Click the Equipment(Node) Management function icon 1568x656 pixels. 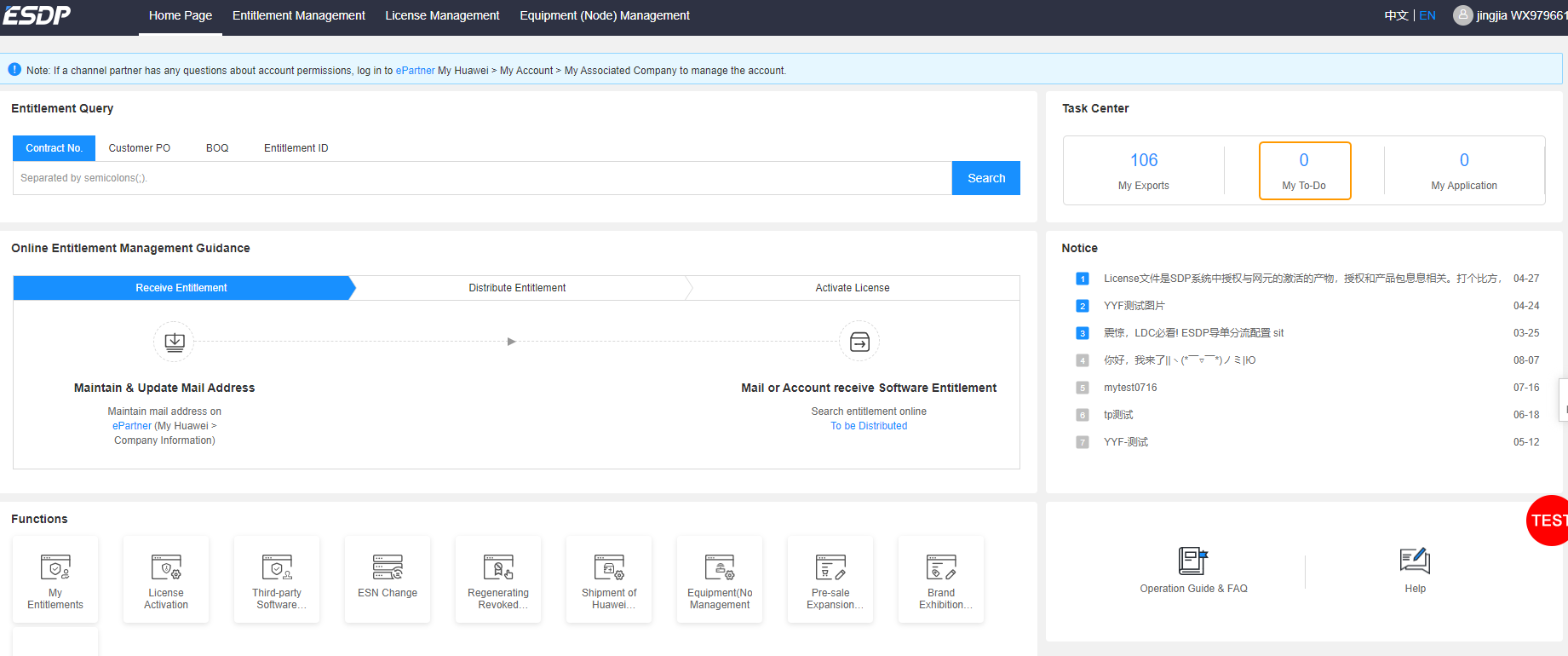pyautogui.click(x=720, y=568)
